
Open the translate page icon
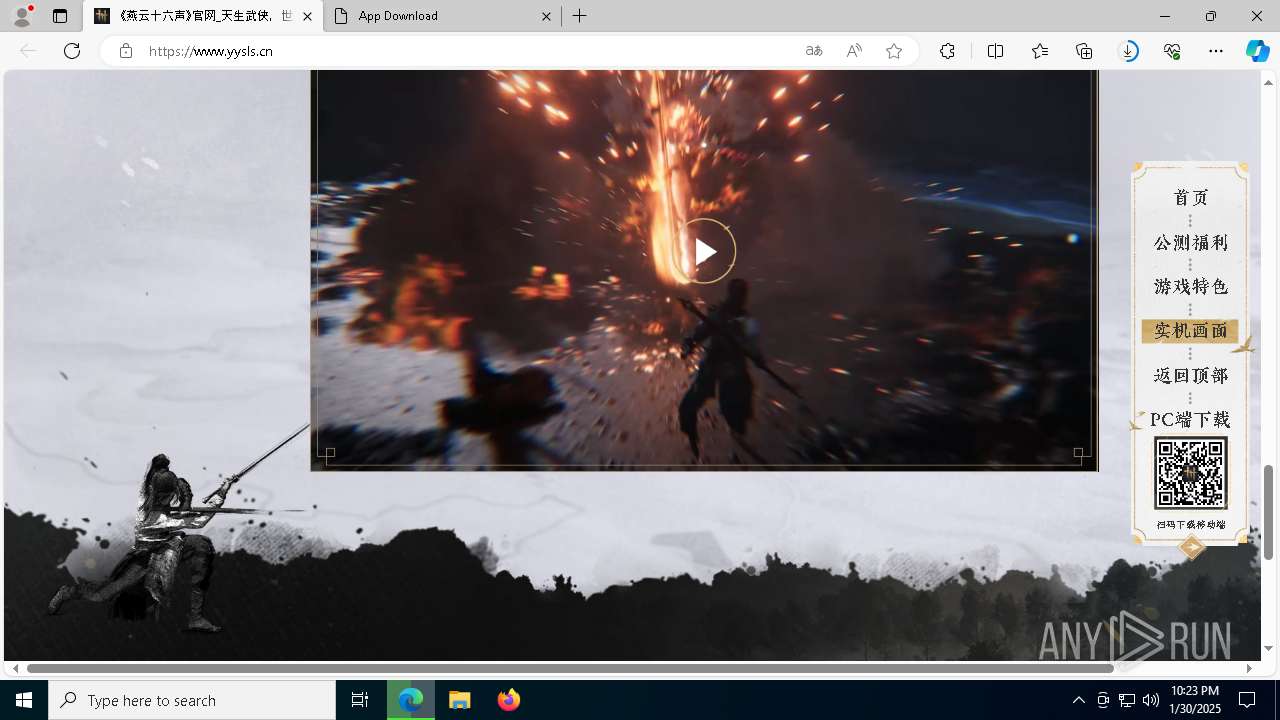[x=814, y=51]
